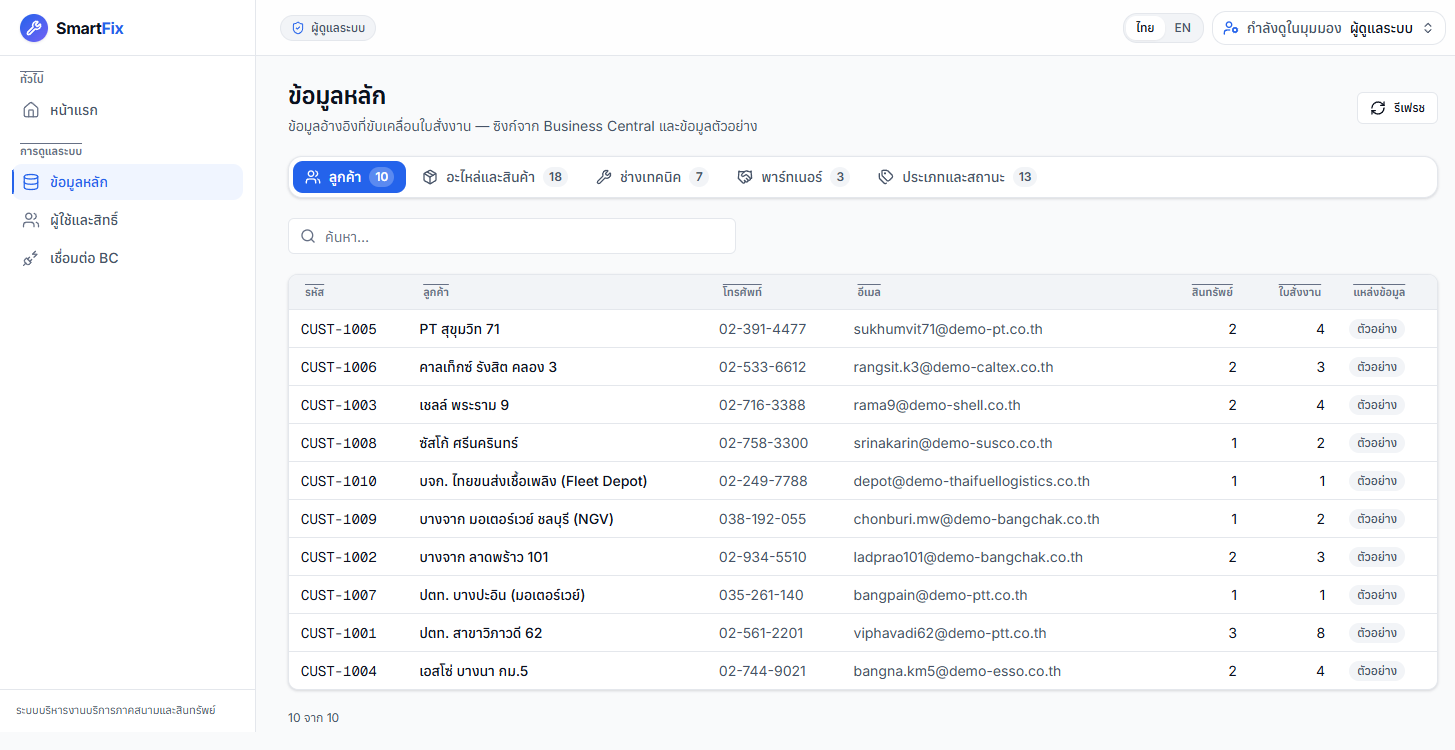Select the พาร์ทเนอร์ tab
Viewport: 1455px width, 750px height.
coord(792,177)
